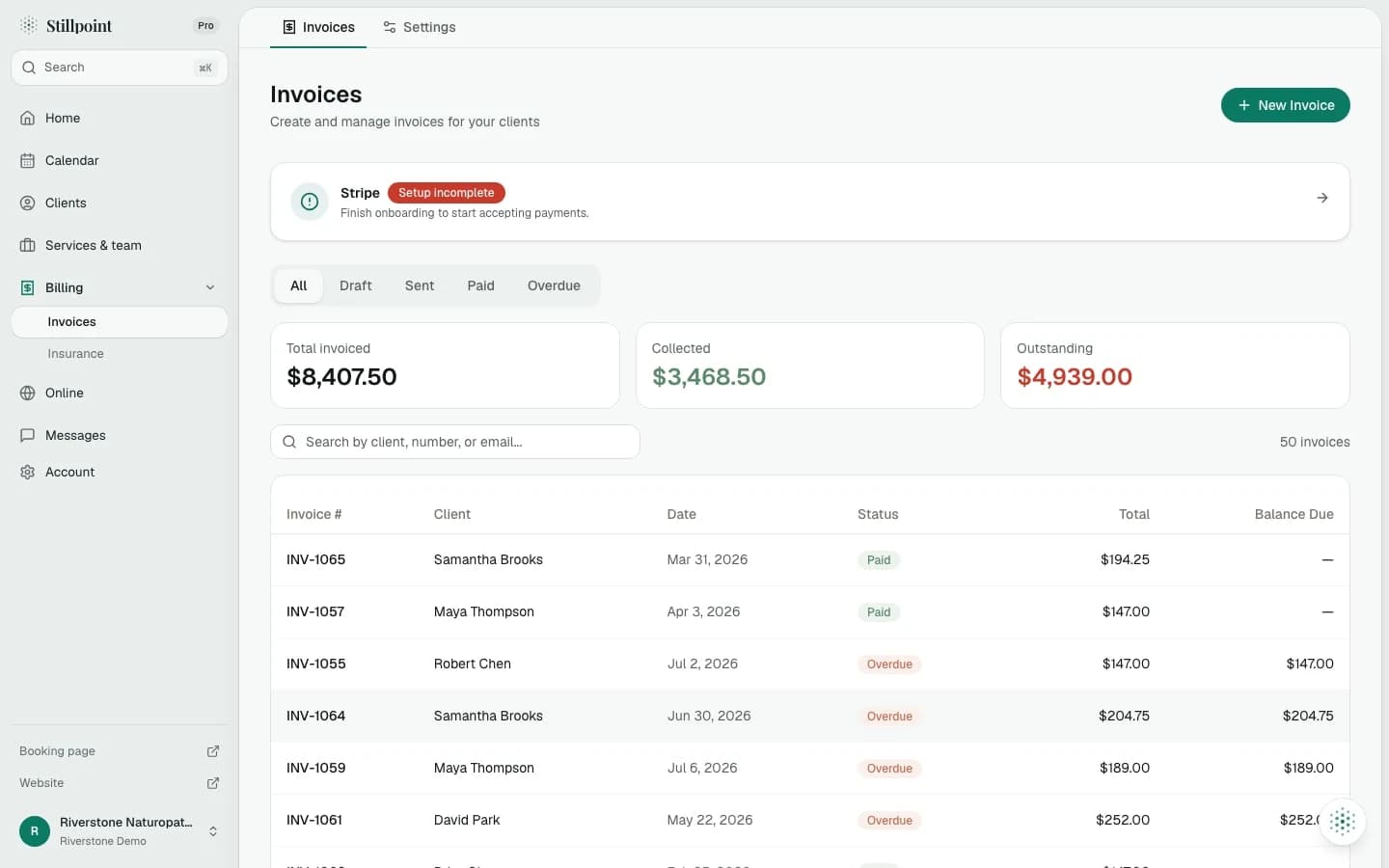Click the Stillpoint logo icon
1389x868 pixels.
point(29,25)
